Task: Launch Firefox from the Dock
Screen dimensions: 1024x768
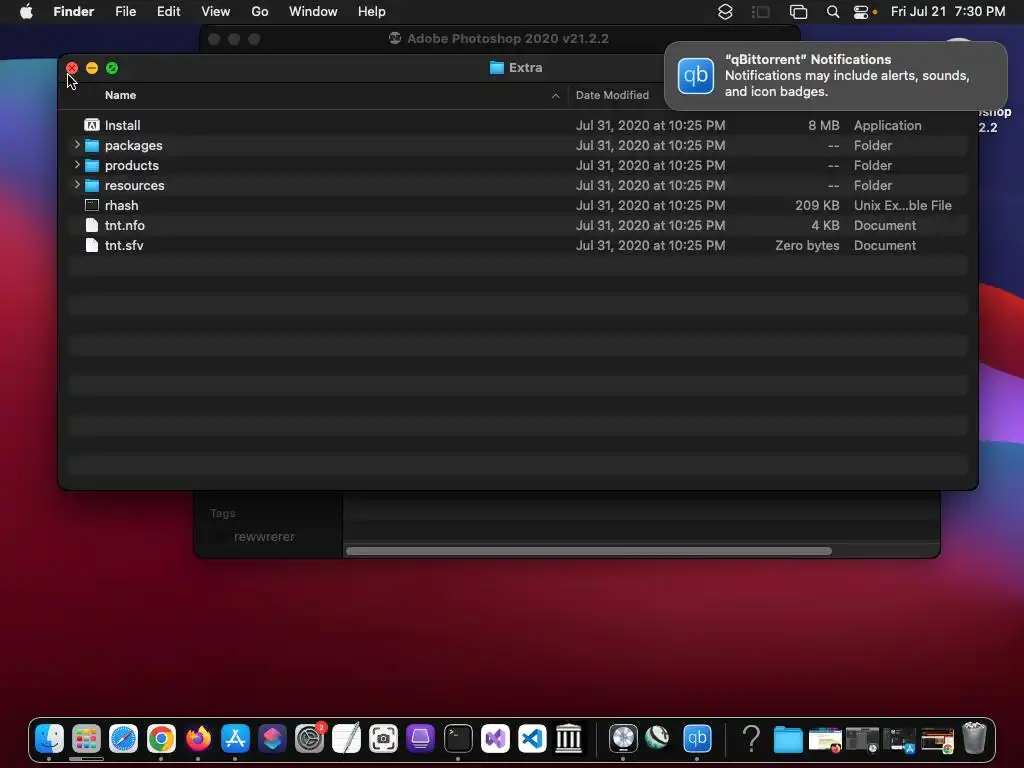Action: pos(198,739)
